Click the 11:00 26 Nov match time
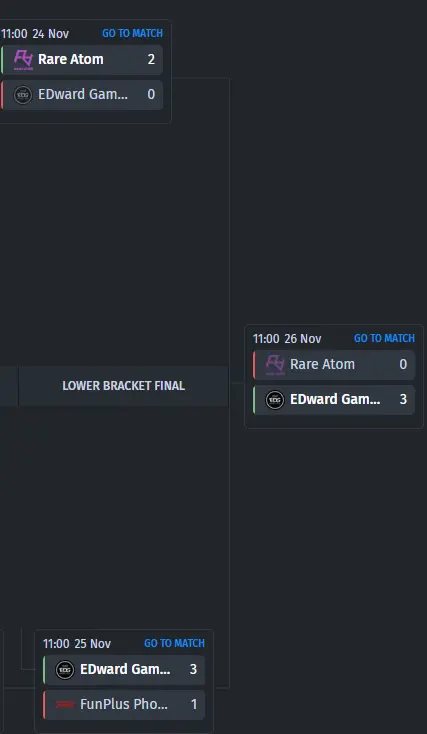 (287, 338)
